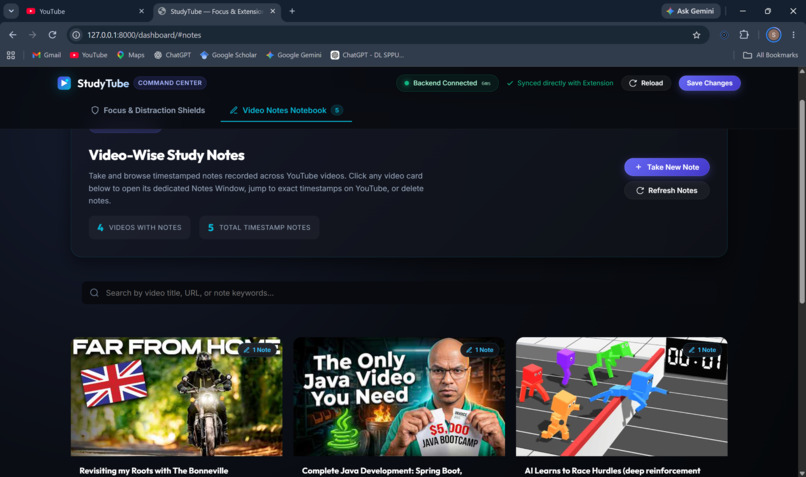This screenshot has height=477, width=806.
Task: Open the All Bookmarks folder
Action: coord(770,55)
